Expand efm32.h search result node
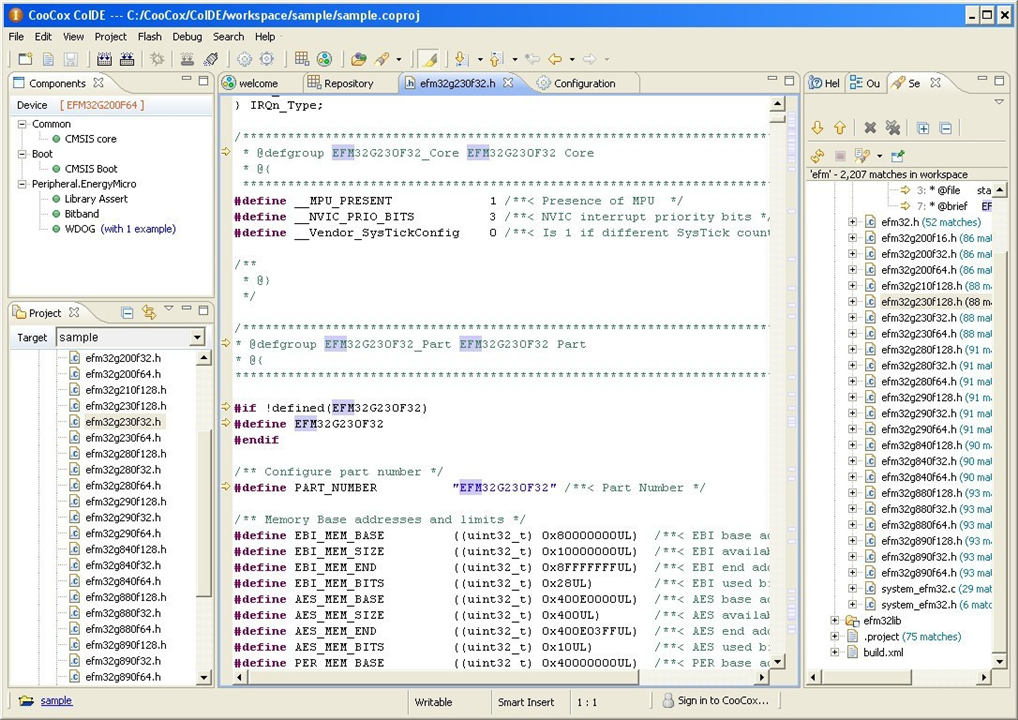This screenshot has width=1018, height=720. click(x=852, y=222)
